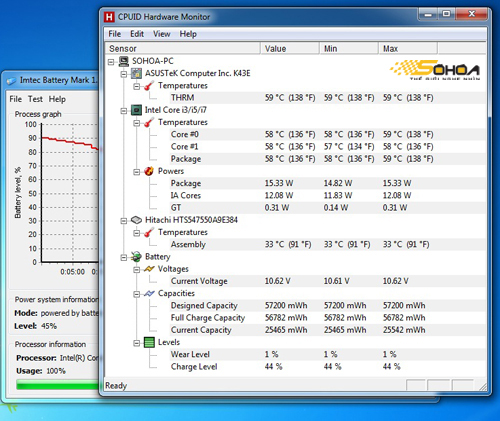Select the Assembly temperature row
500x421 pixels.
[x=295, y=245]
